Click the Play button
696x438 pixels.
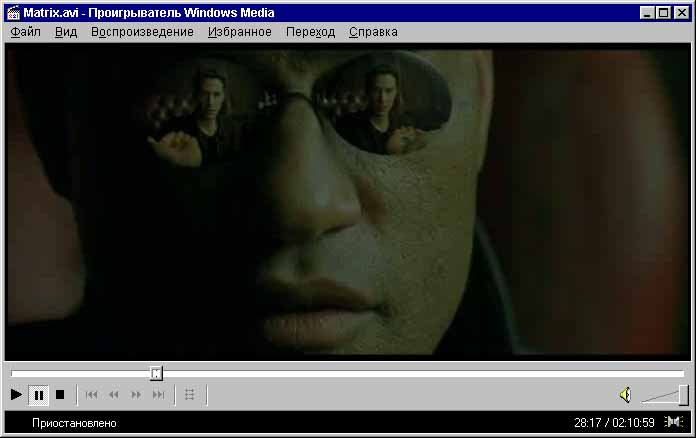point(16,395)
